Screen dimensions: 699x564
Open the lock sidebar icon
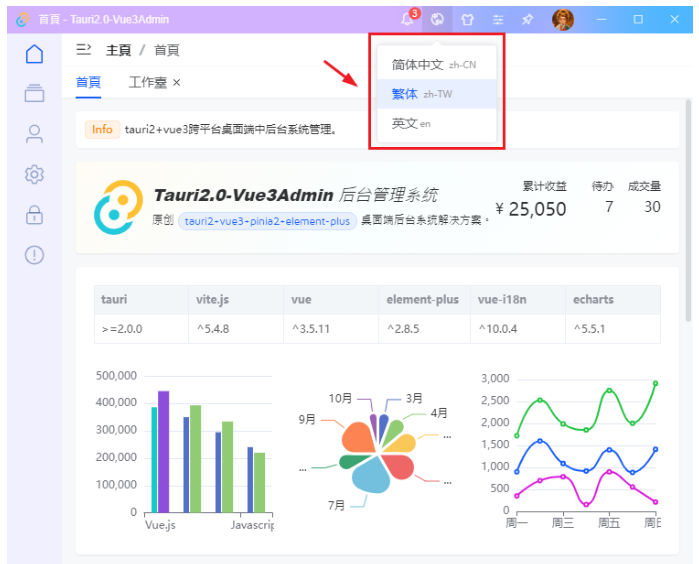[34, 214]
